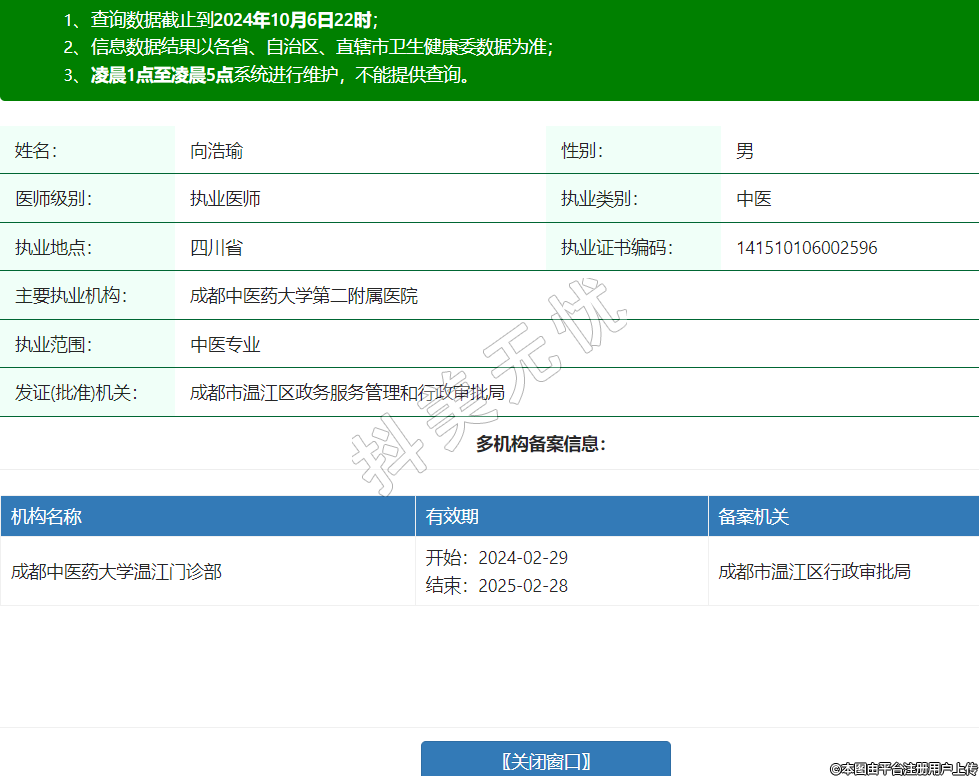The image size is (979, 776).
Task: Click the 成都市温江区行政审批局 table cell
Action: click(x=814, y=572)
